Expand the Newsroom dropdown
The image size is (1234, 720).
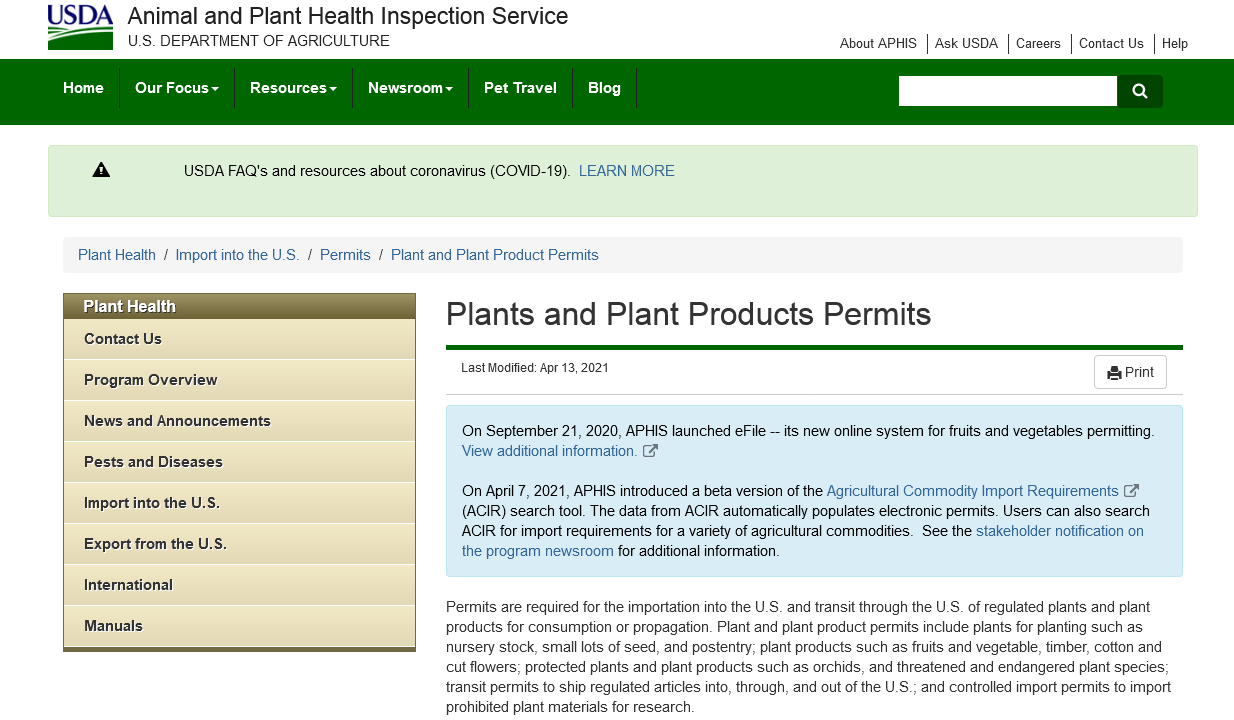pyautogui.click(x=410, y=88)
